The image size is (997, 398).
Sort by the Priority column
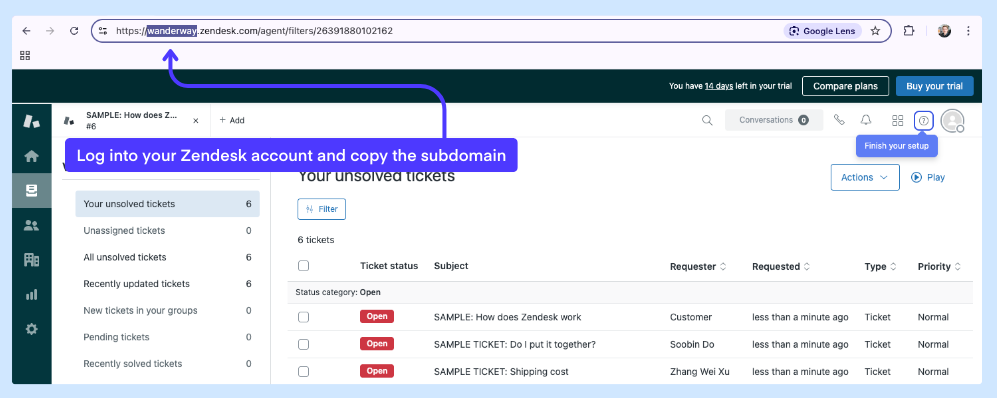(939, 266)
